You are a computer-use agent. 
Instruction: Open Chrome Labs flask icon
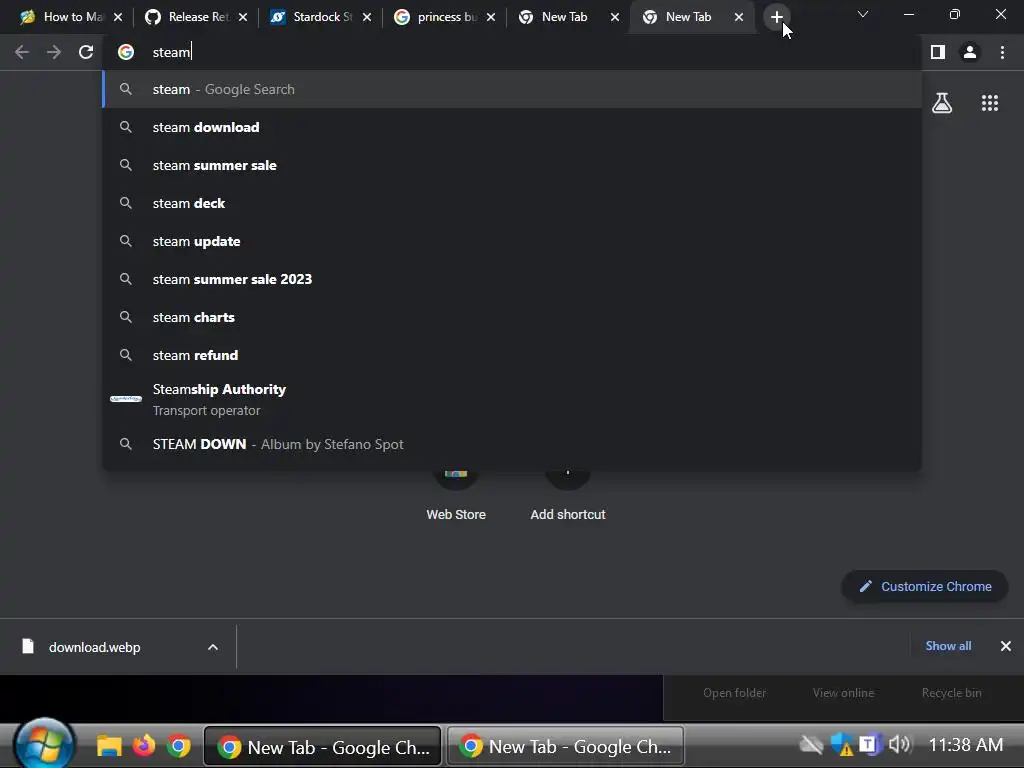tap(942, 103)
